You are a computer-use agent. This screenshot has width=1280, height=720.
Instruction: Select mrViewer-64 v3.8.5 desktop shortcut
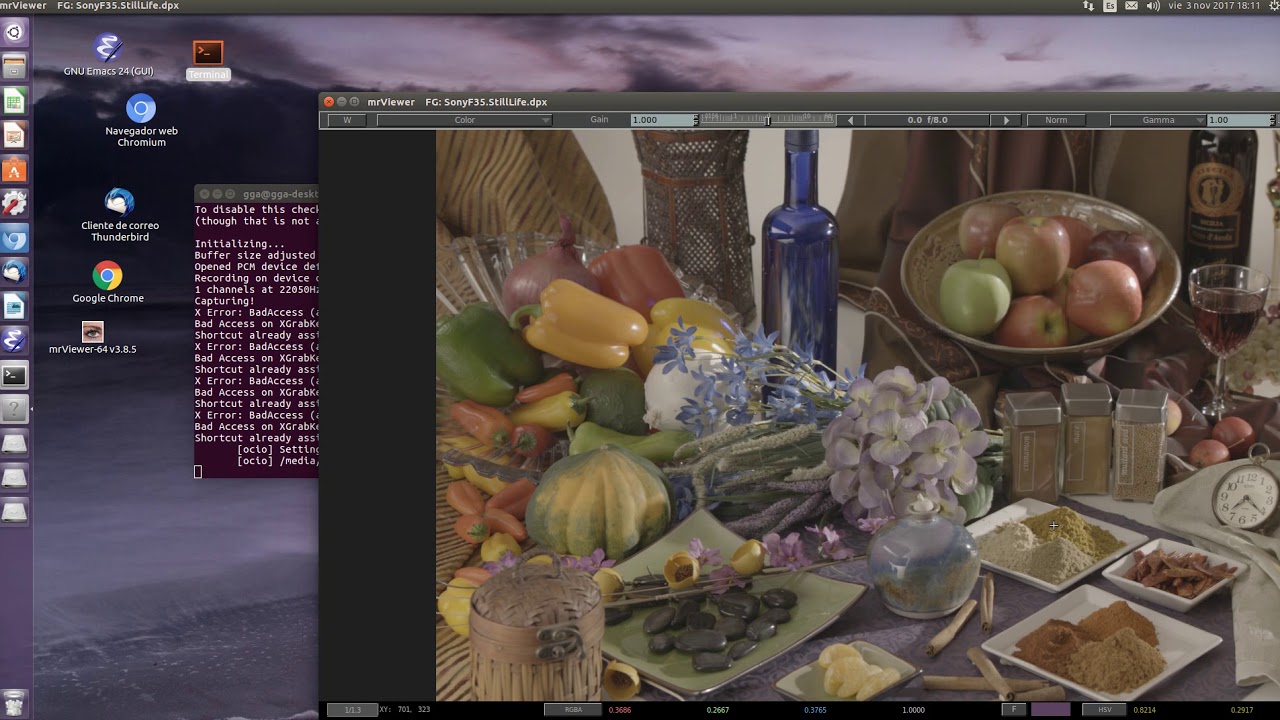(92, 338)
